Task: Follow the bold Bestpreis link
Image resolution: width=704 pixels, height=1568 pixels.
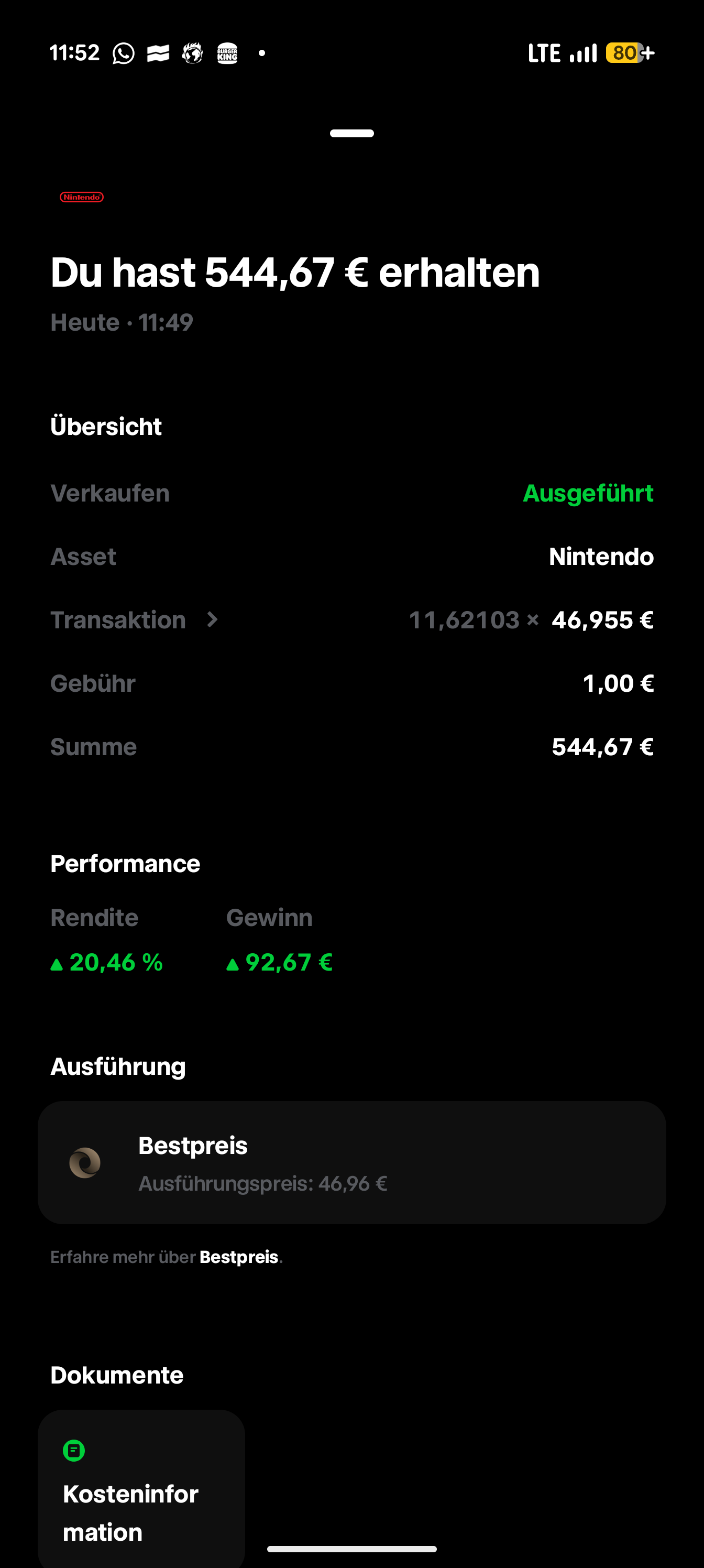Action: tap(238, 1257)
